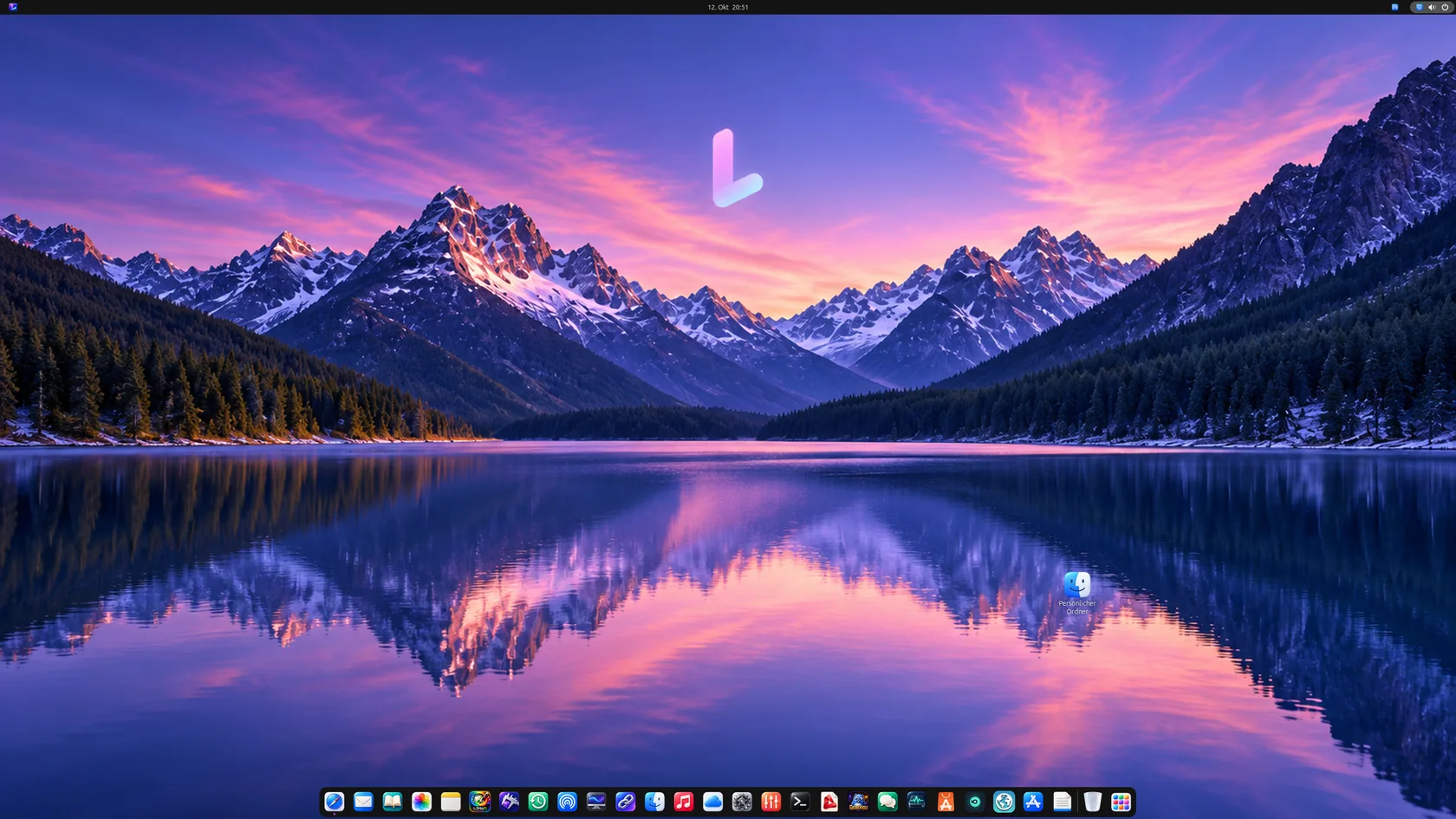Show the colorful app grid launcher
The width and height of the screenshot is (1456, 819).
click(x=1121, y=802)
